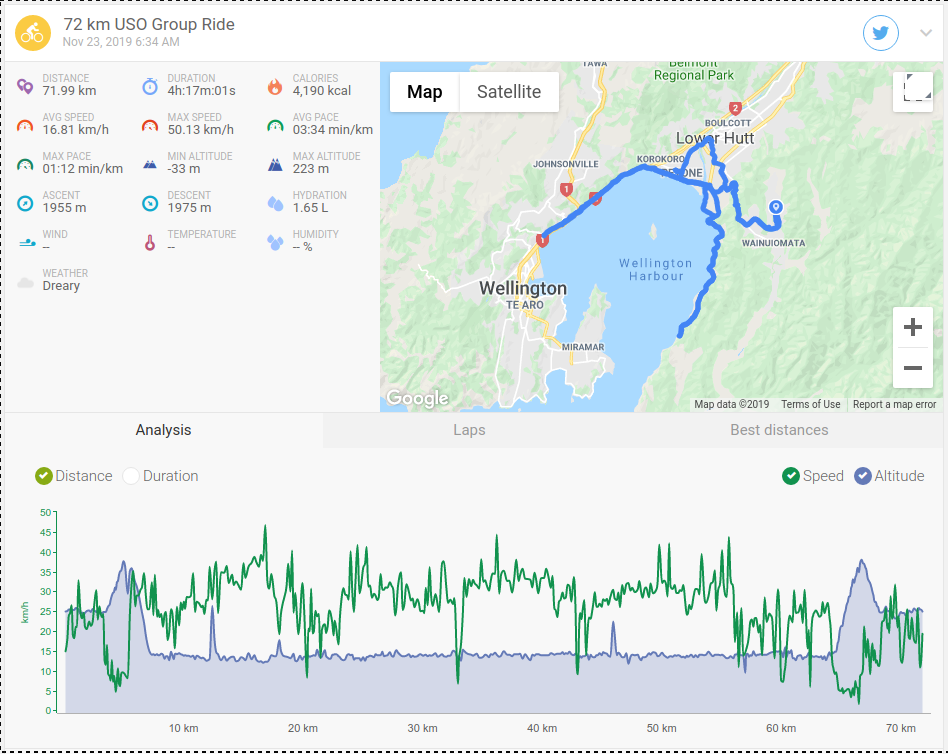Image resolution: width=948 pixels, height=754 pixels.
Task: Click the speed-altitude chart near 40 km
Action: point(542,611)
